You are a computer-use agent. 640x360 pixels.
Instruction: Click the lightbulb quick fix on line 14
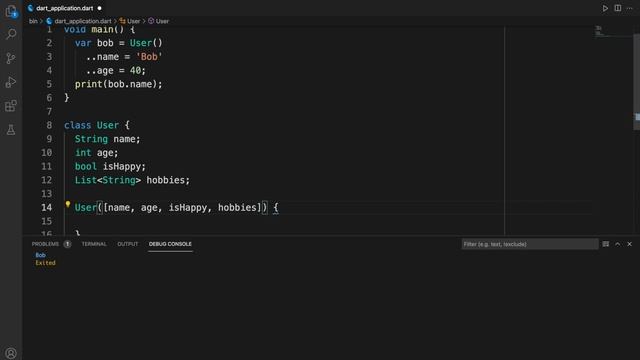coord(68,204)
